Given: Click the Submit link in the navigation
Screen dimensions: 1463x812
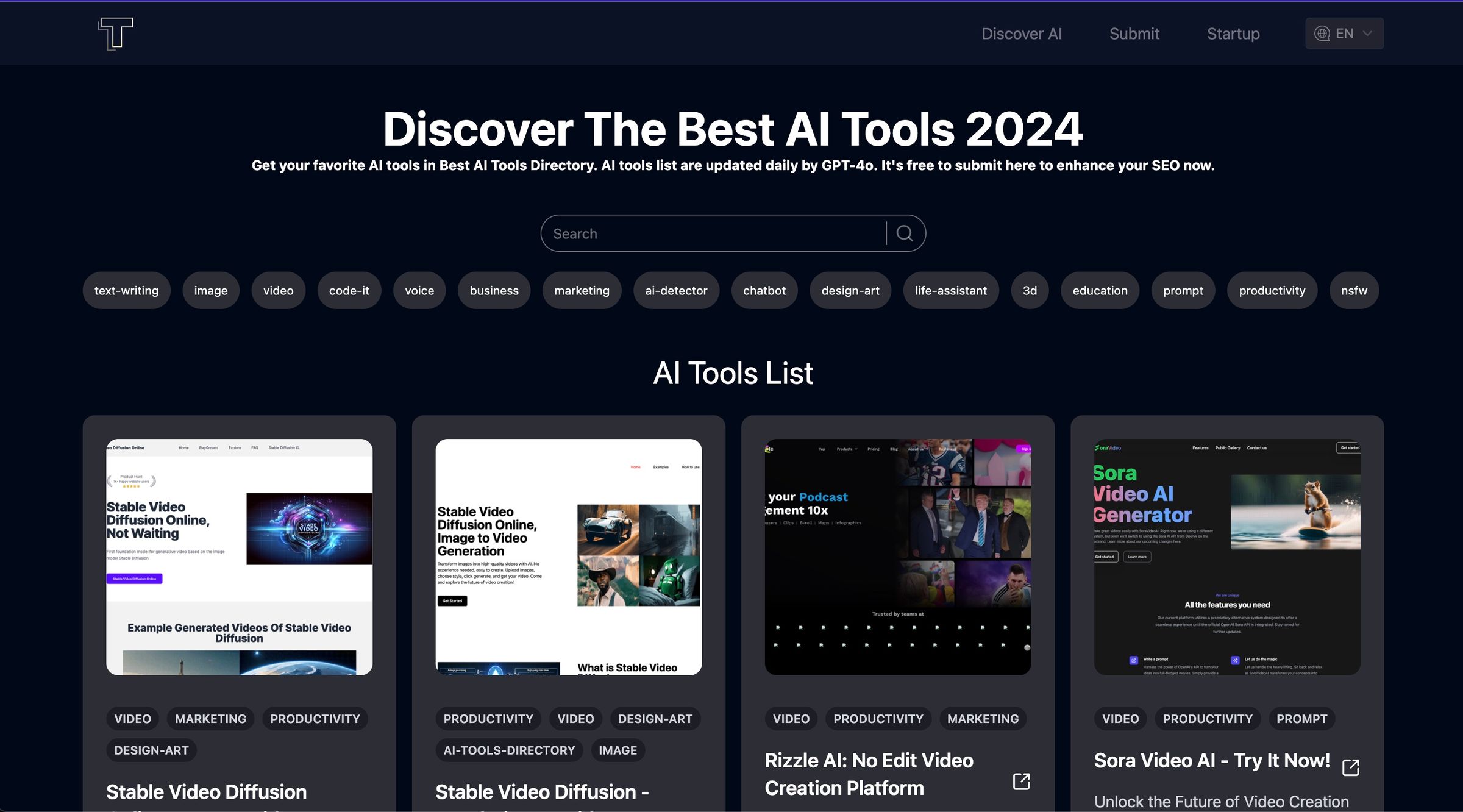Looking at the screenshot, I should pyautogui.click(x=1134, y=34).
